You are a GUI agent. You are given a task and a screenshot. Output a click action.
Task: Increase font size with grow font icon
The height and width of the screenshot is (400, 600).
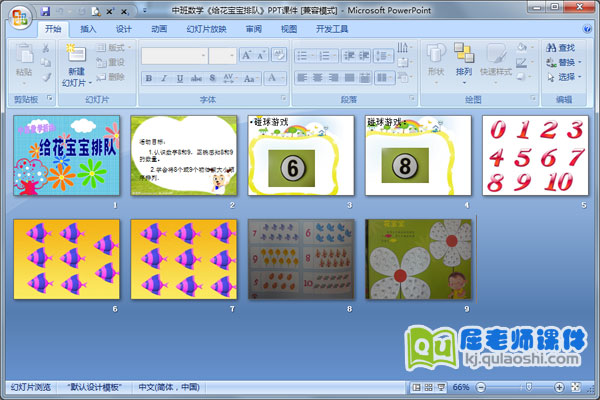click(246, 56)
